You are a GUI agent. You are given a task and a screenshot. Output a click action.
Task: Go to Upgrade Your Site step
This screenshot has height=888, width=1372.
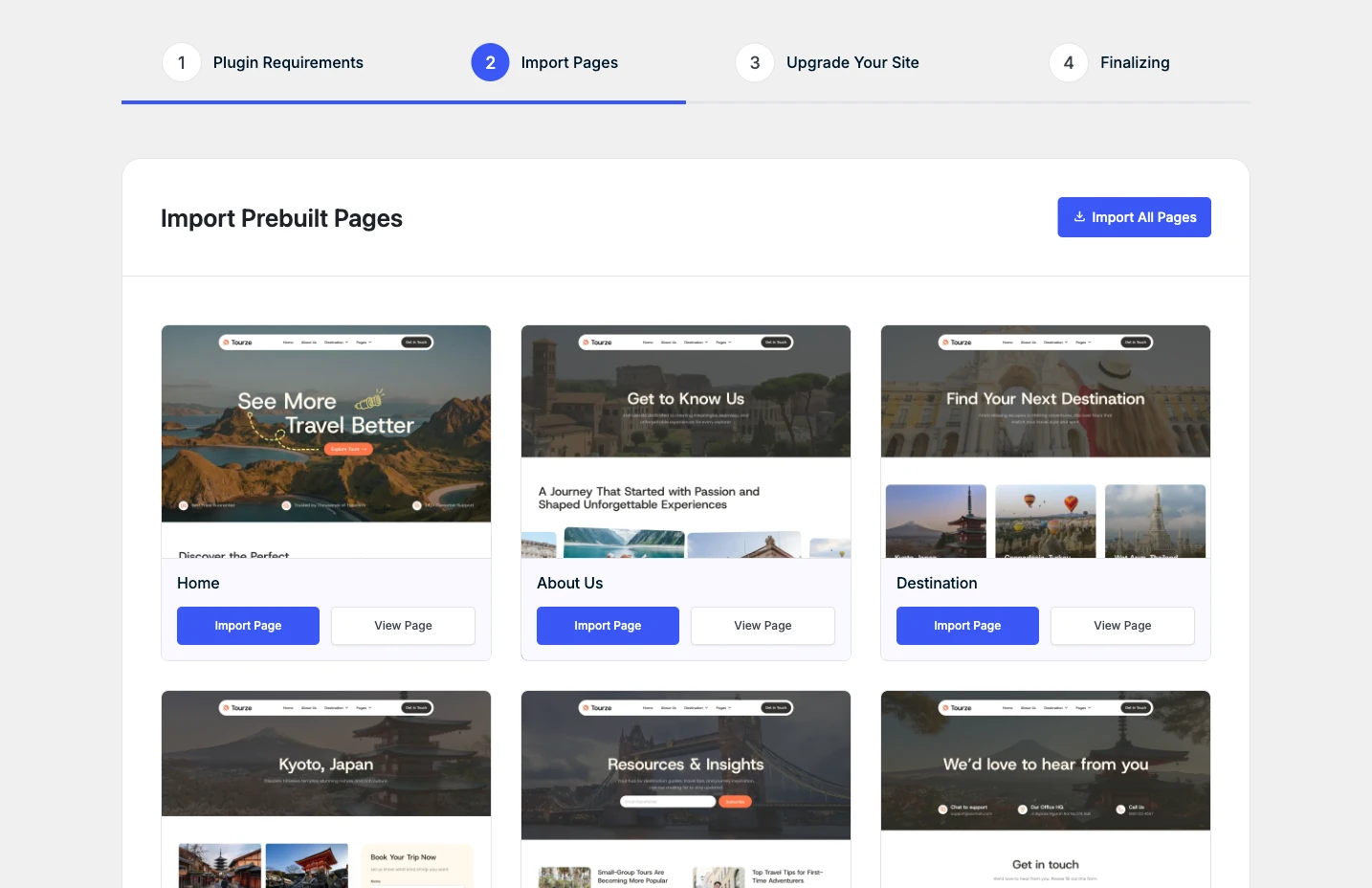coord(852,63)
